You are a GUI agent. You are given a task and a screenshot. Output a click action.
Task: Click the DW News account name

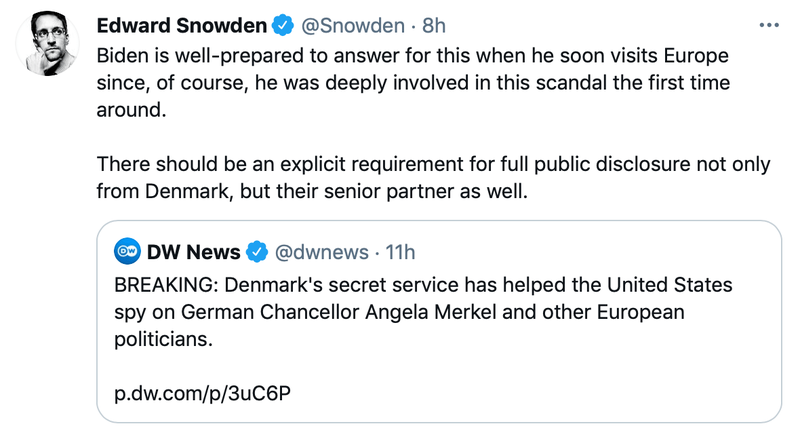[193, 250]
